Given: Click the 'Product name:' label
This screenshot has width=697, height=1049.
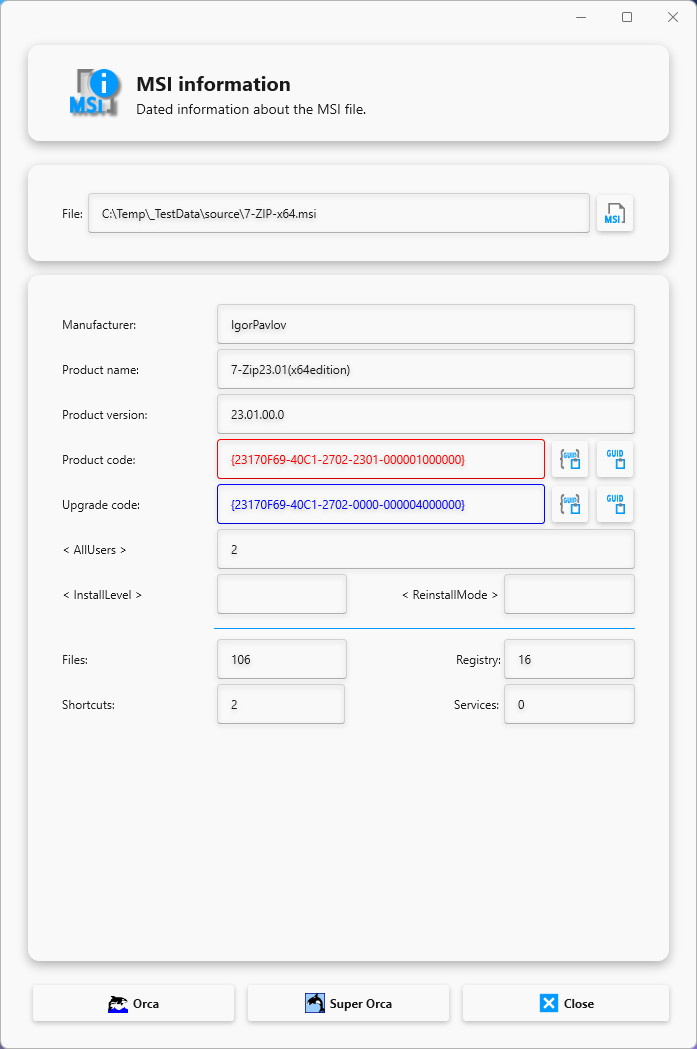Looking at the screenshot, I should pyautogui.click(x=100, y=369).
